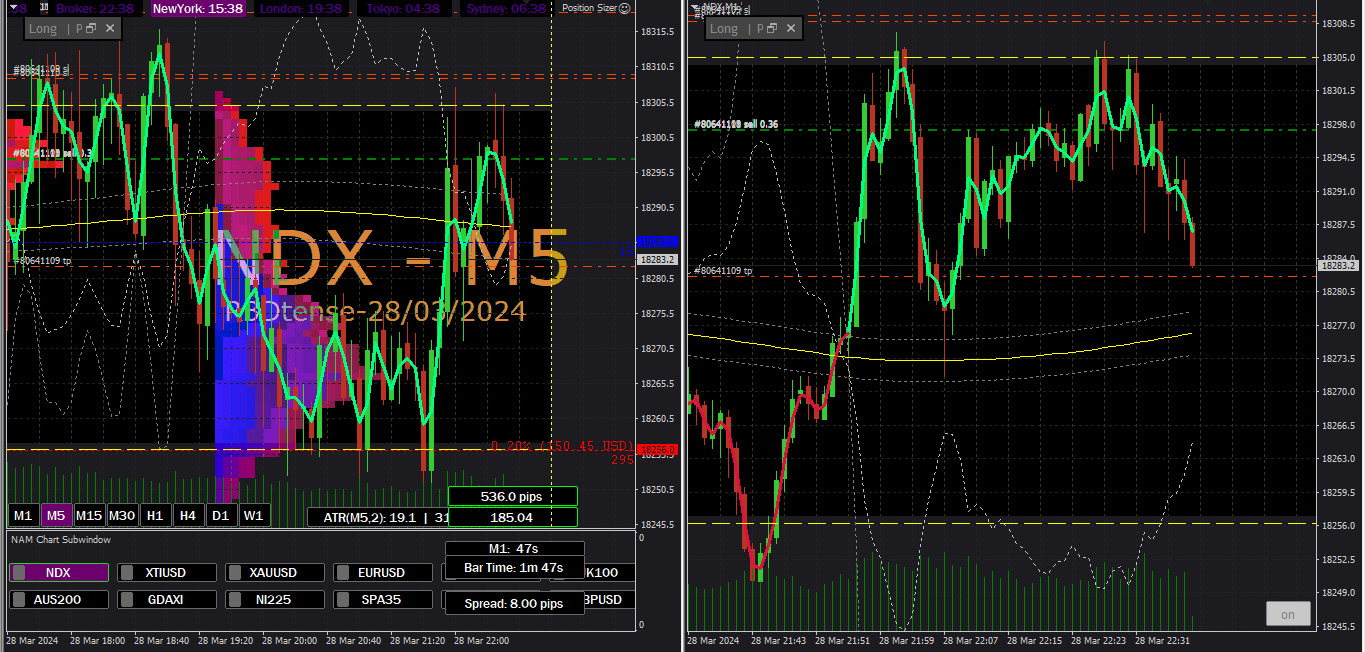Image resolution: width=1365 pixels, height=652 pixels.
Task: Switch to the W1 timeframe
Action: [x=254, y=515]
